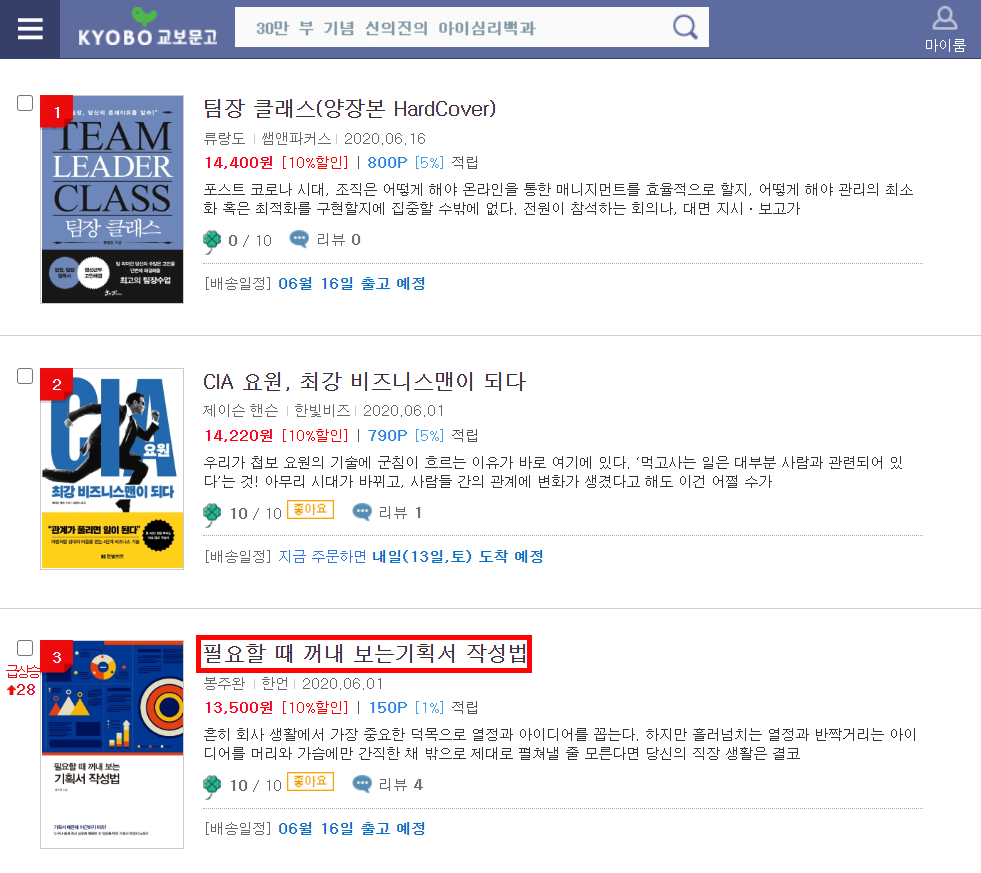The width and height of the screenshot is (981, 873).
Task: Click the Klover clover icon under 기획서 작성법
Action: (212, 785)
